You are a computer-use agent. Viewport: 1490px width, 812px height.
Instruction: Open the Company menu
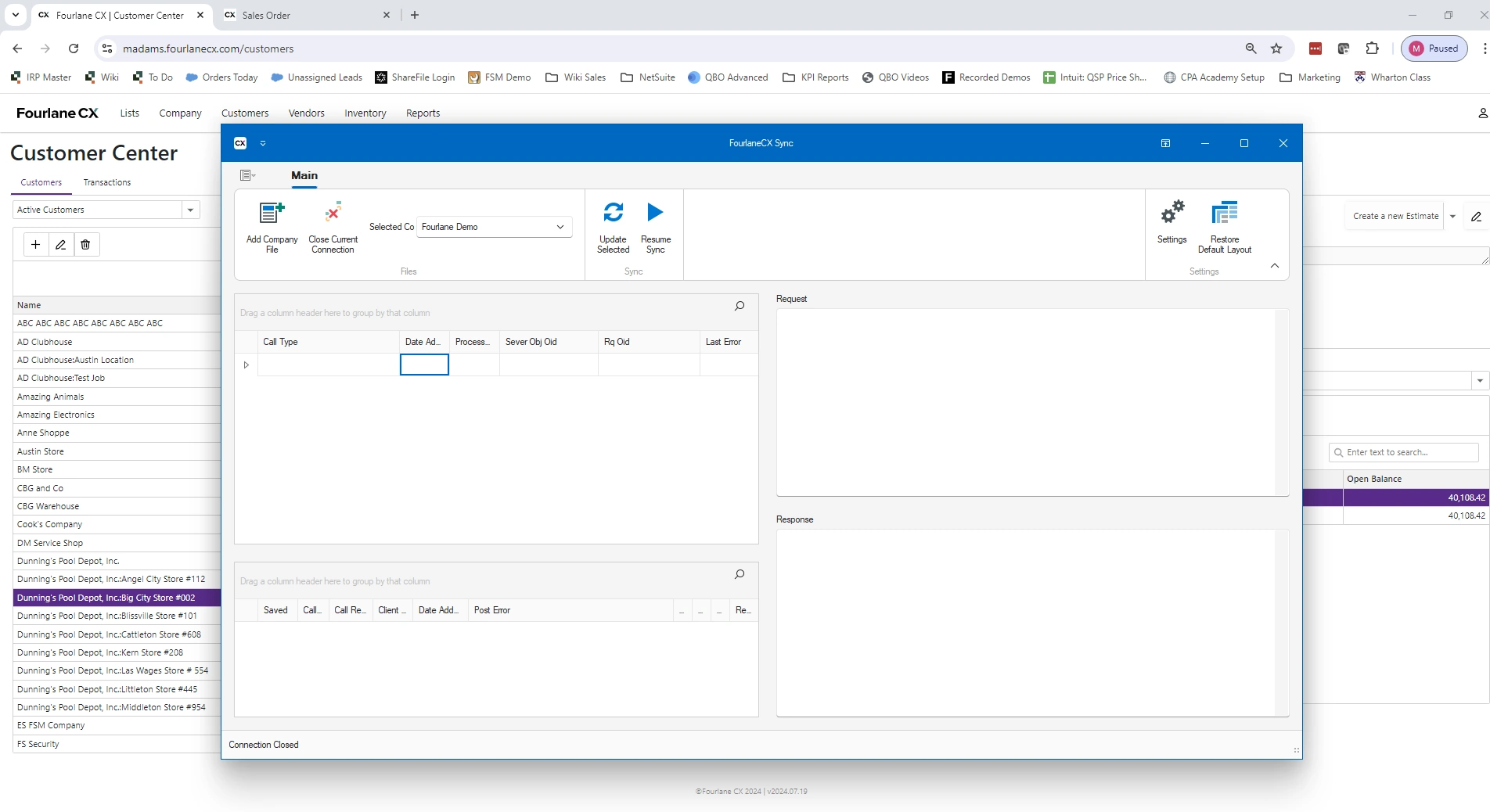(180, 113)
